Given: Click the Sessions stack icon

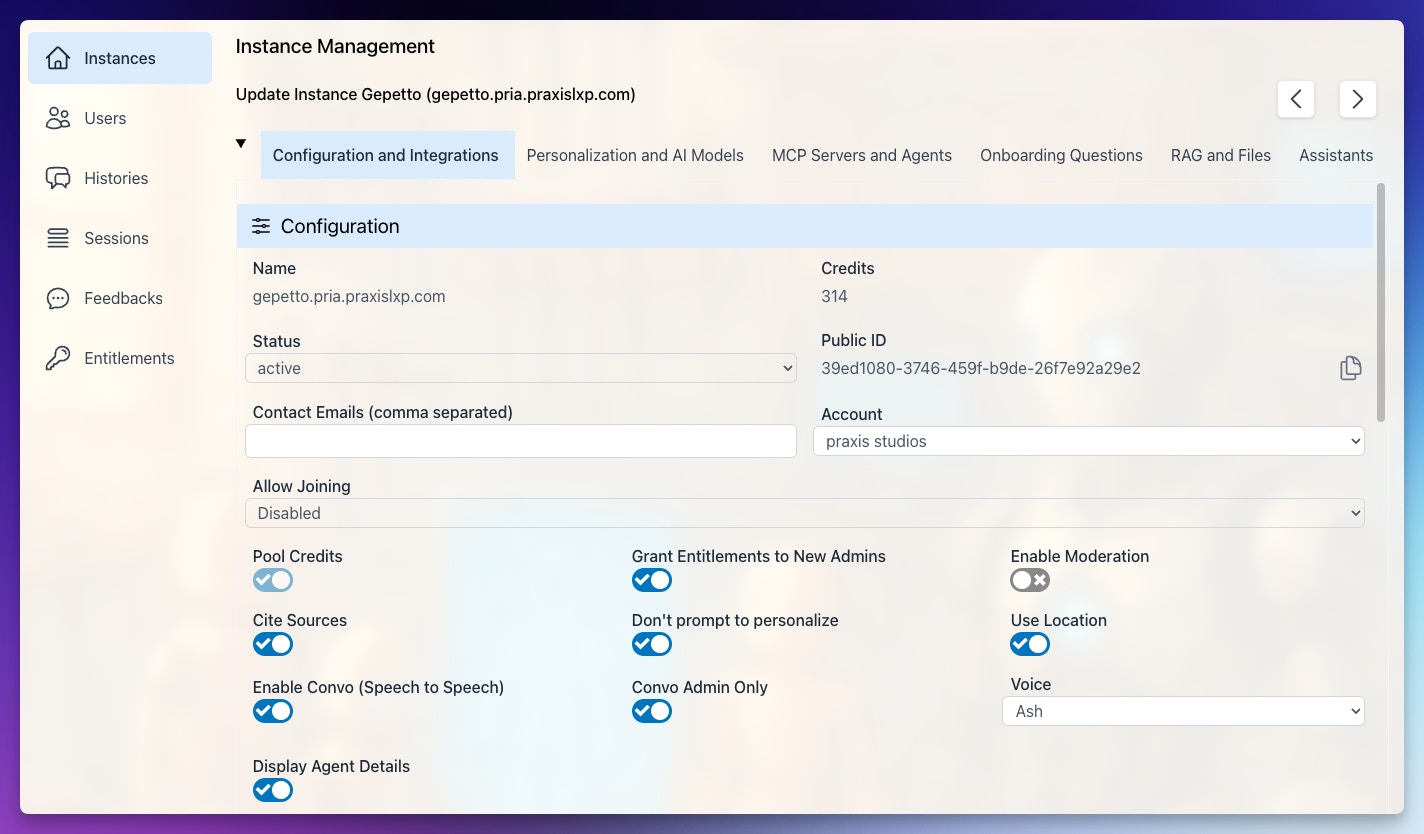Looking at the screenshot, I should tap(59, 238).
